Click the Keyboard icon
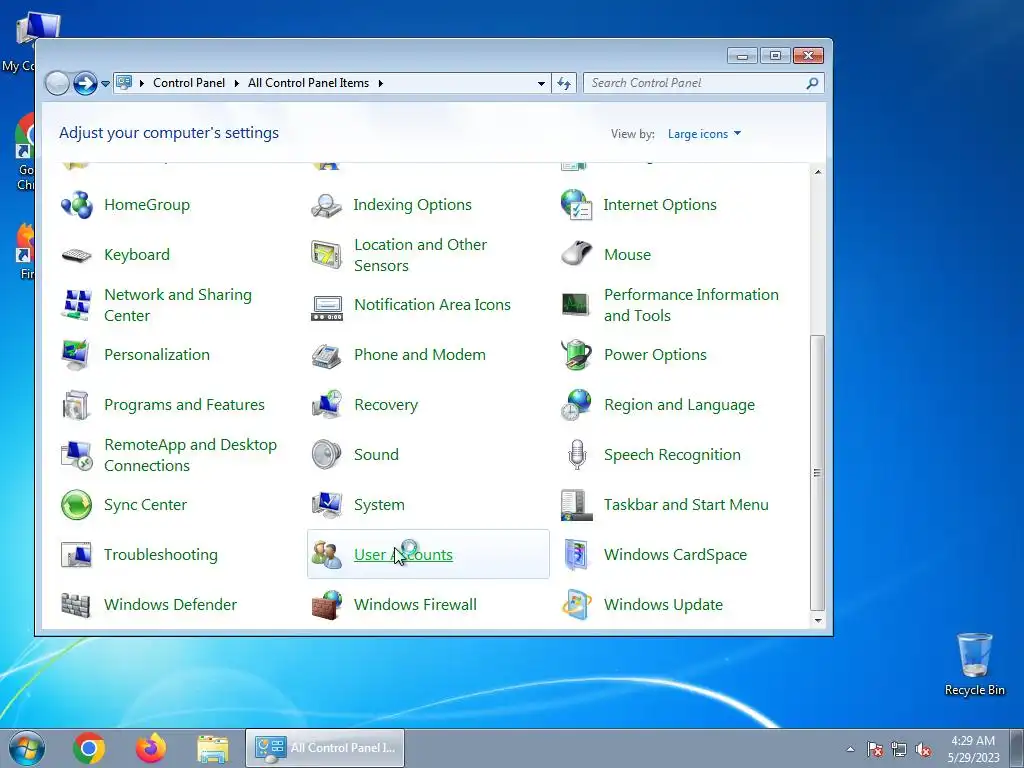The width and height of the screenshot is (1024, 768). click(x=76, y=255)
